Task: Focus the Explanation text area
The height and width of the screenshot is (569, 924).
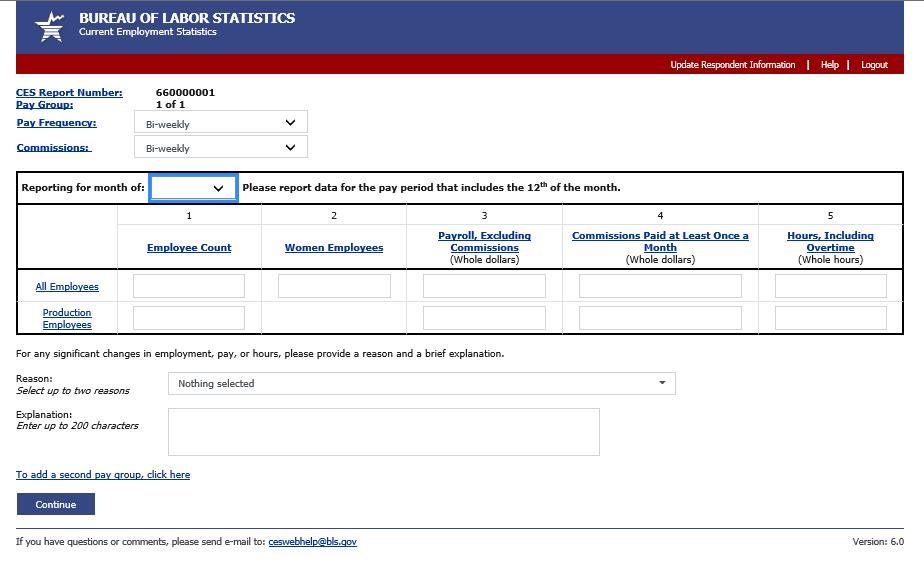Action: point(383,432)
